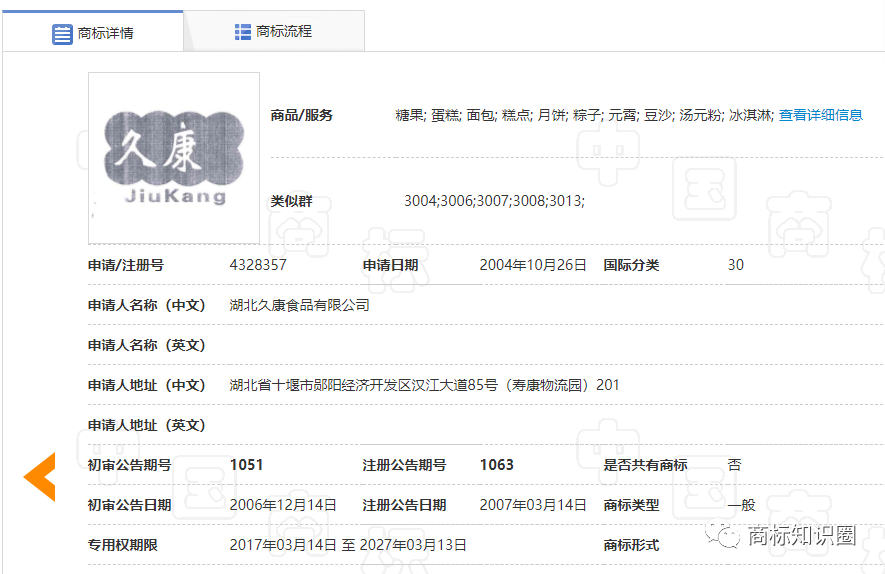Select registration announcement date 2007年03月14日
The image size is (885, 574).
pos(533,505)
